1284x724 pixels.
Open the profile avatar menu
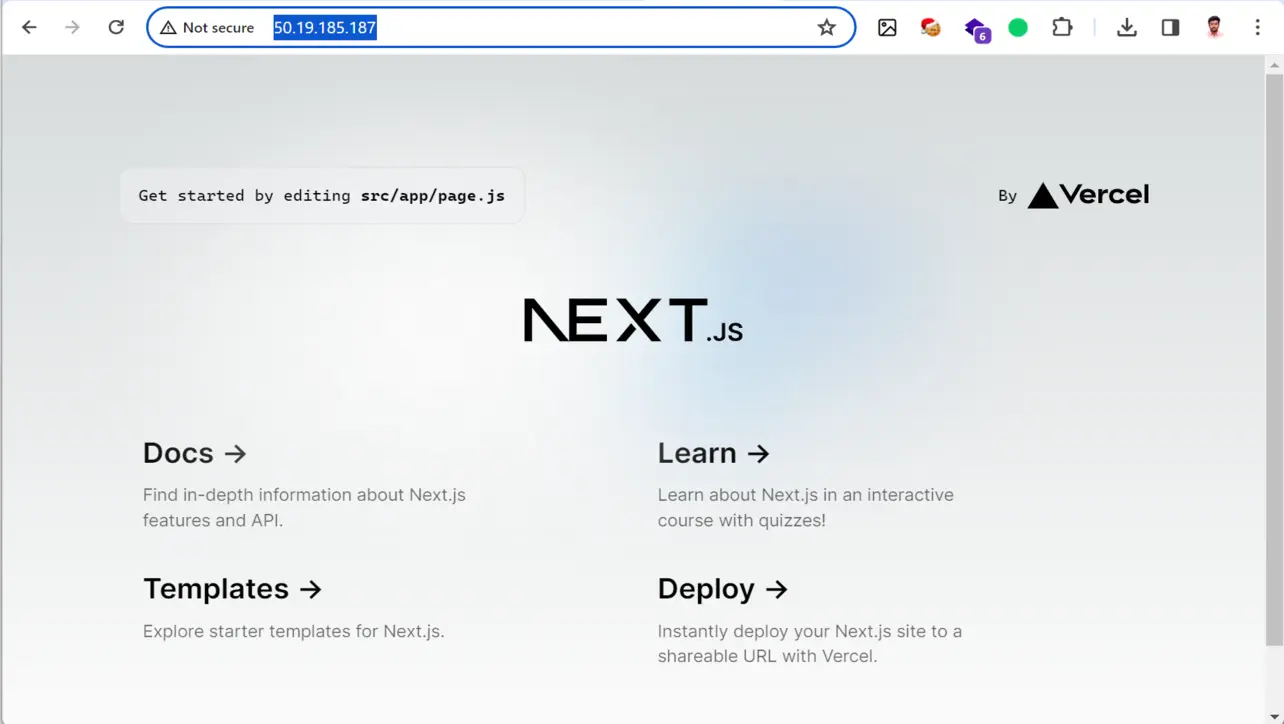pyautogui.click(x=1214, y=28)
